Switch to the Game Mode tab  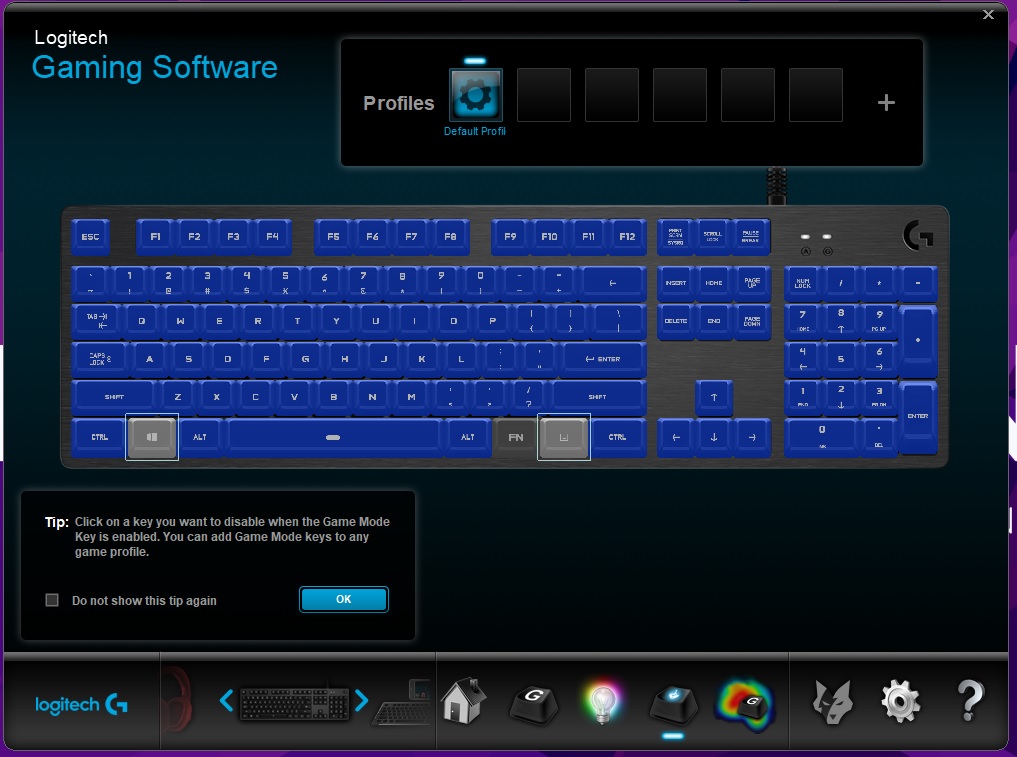[x=672, y=702]
